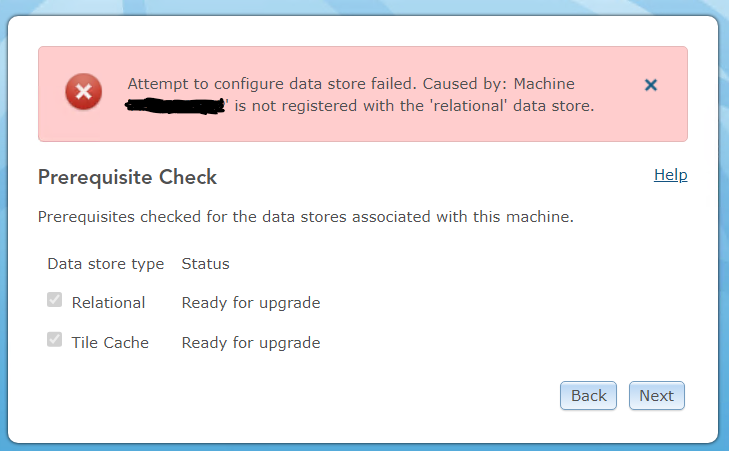Viewport: 729px width, 451px height.
Task: Click the Prerequisite Check heading
Action: (x=127, y=178)
